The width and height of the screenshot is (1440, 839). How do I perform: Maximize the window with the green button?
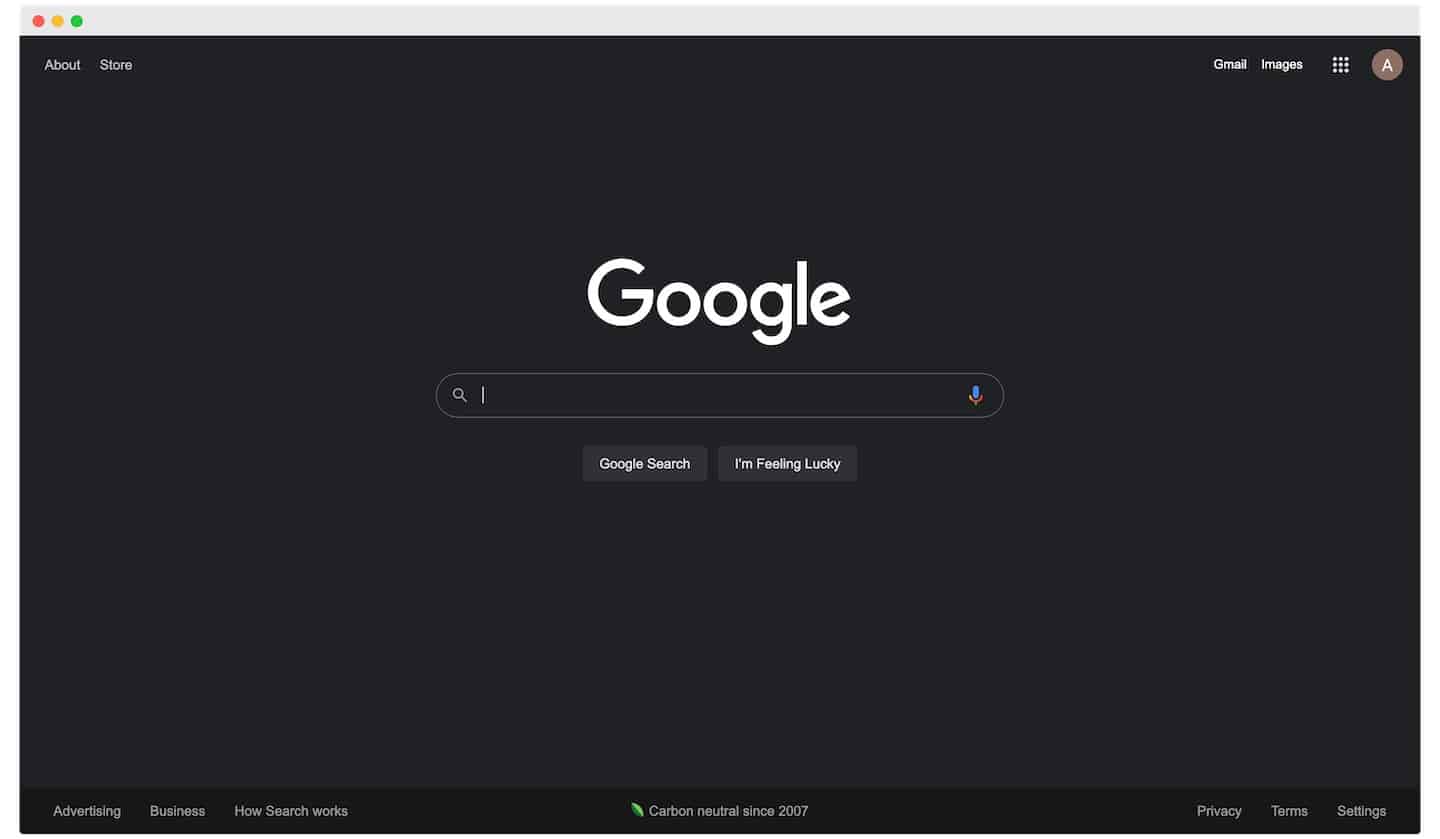[x=77, y=21]
